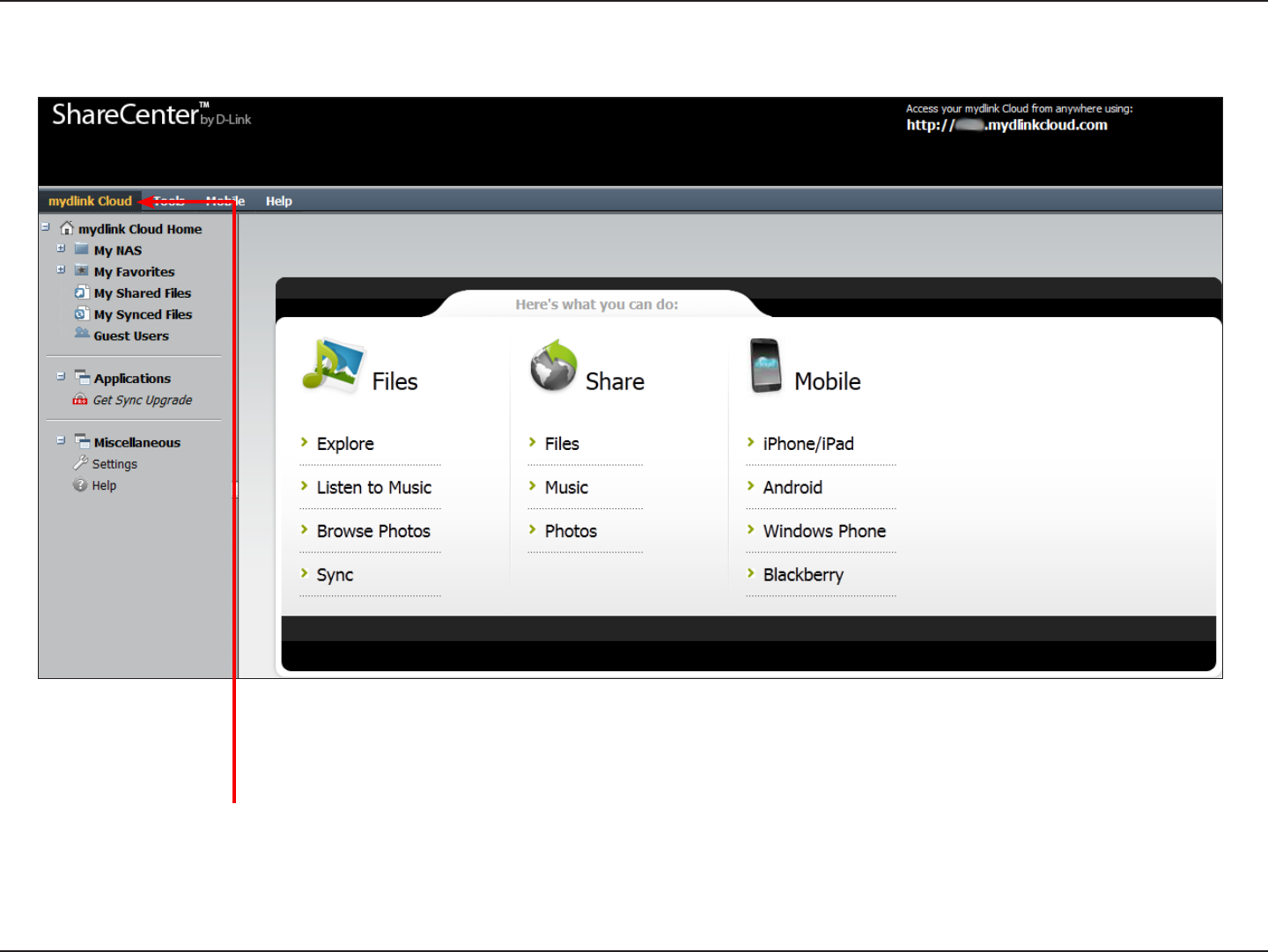
Task: Click the mydlinkcloud.com URL in the header
Action: pos(1007,125)
